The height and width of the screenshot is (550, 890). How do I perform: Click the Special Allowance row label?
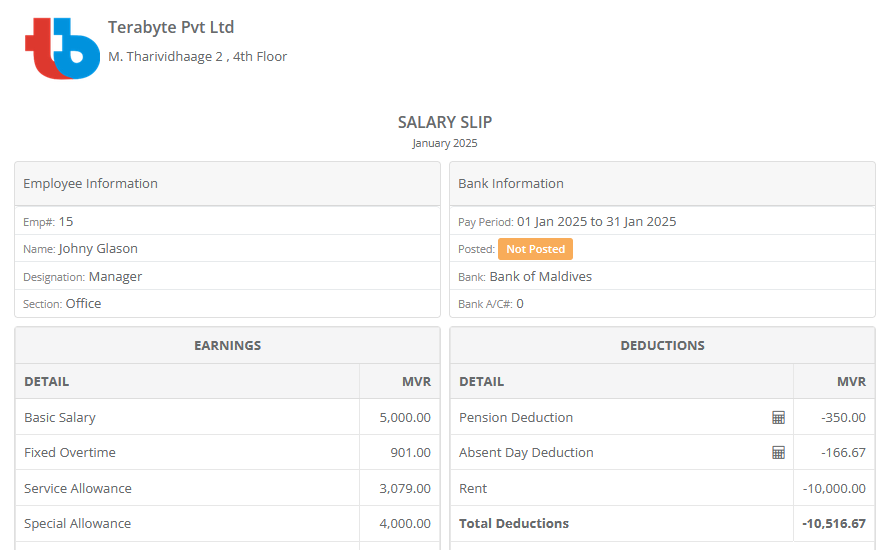tap(77, 524)
